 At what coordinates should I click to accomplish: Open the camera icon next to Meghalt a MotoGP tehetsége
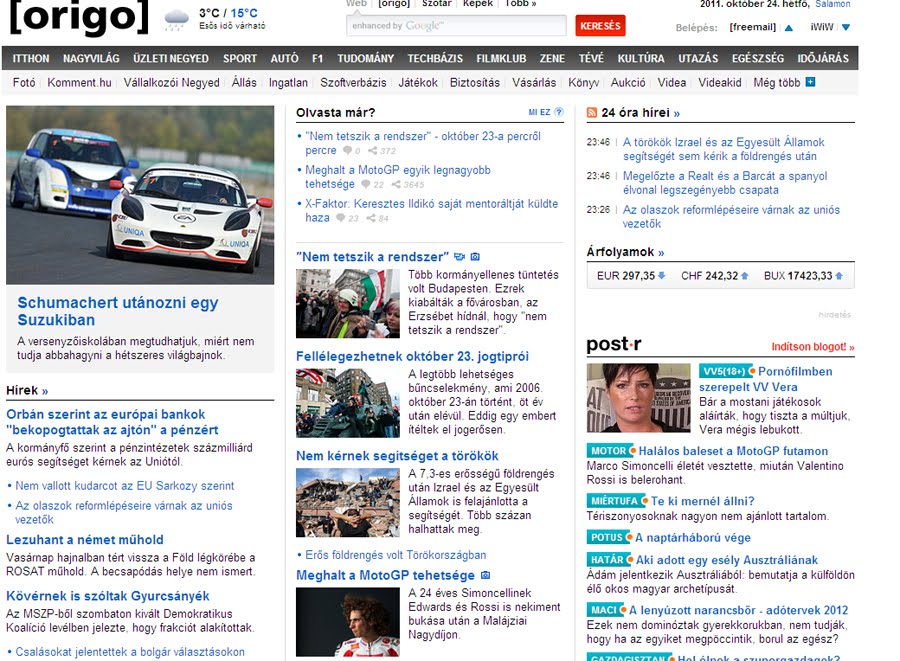click(x=486, y=575)
